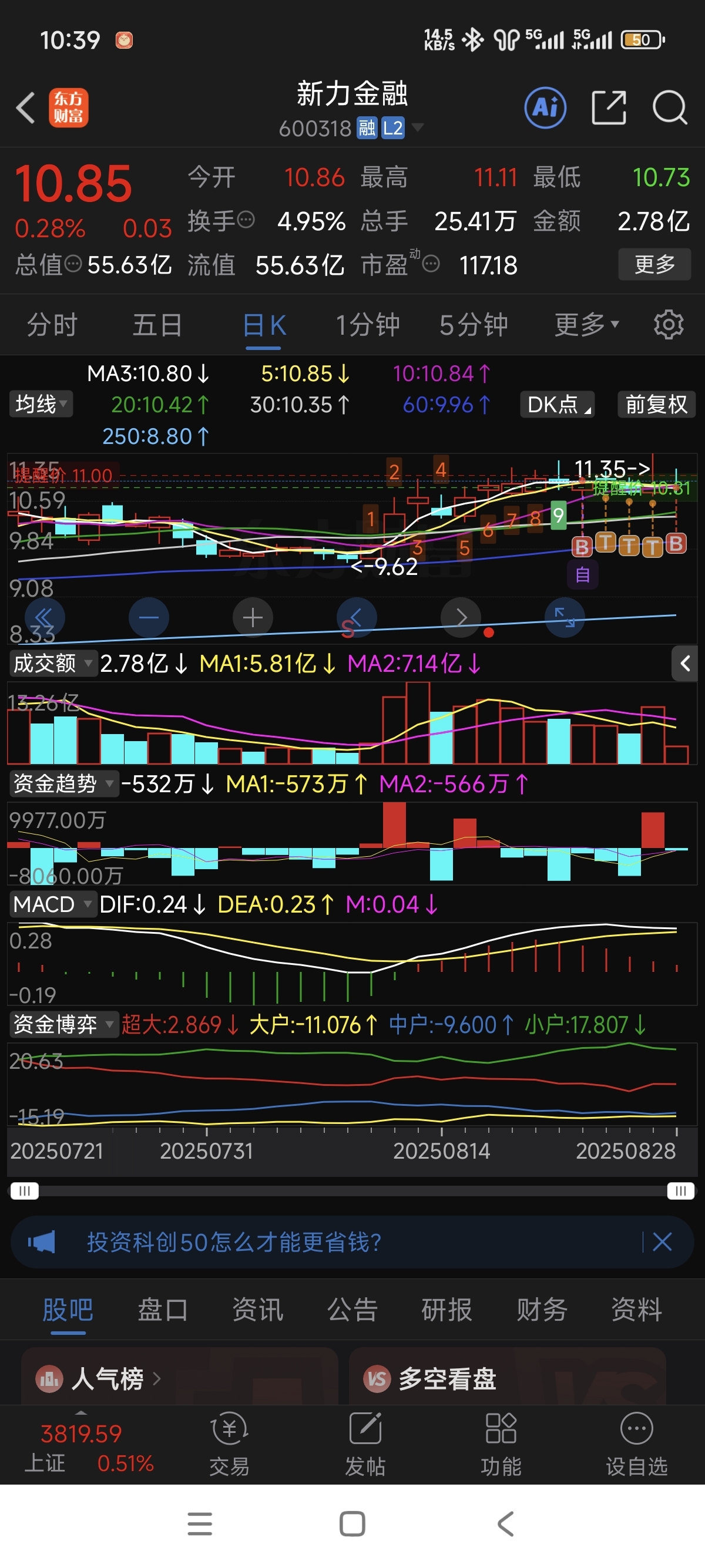Open 盘口 tab
Image resolution: width=705 pixels, height=1568 pixels.
coord(163,1309)
